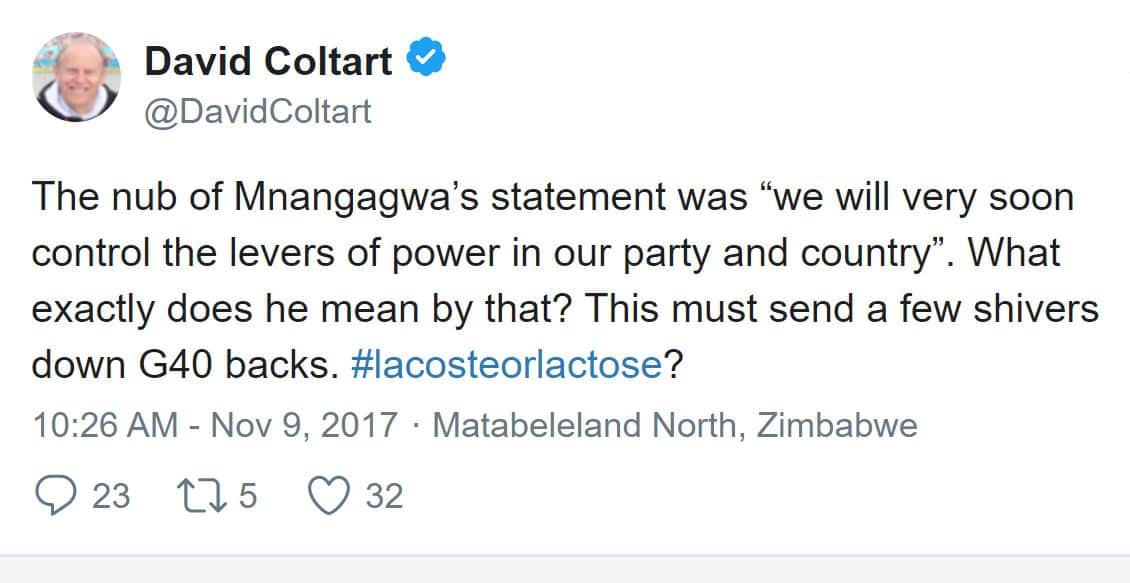Screen dimensions: 1130x583
Task: Click the reply count 23
Action: (111, 496)
